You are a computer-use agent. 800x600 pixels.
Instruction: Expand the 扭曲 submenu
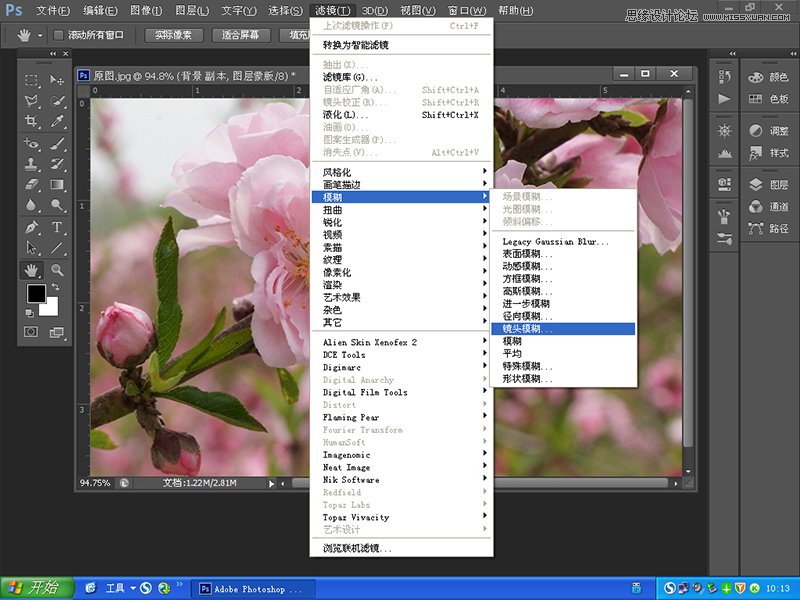point(402,210)
